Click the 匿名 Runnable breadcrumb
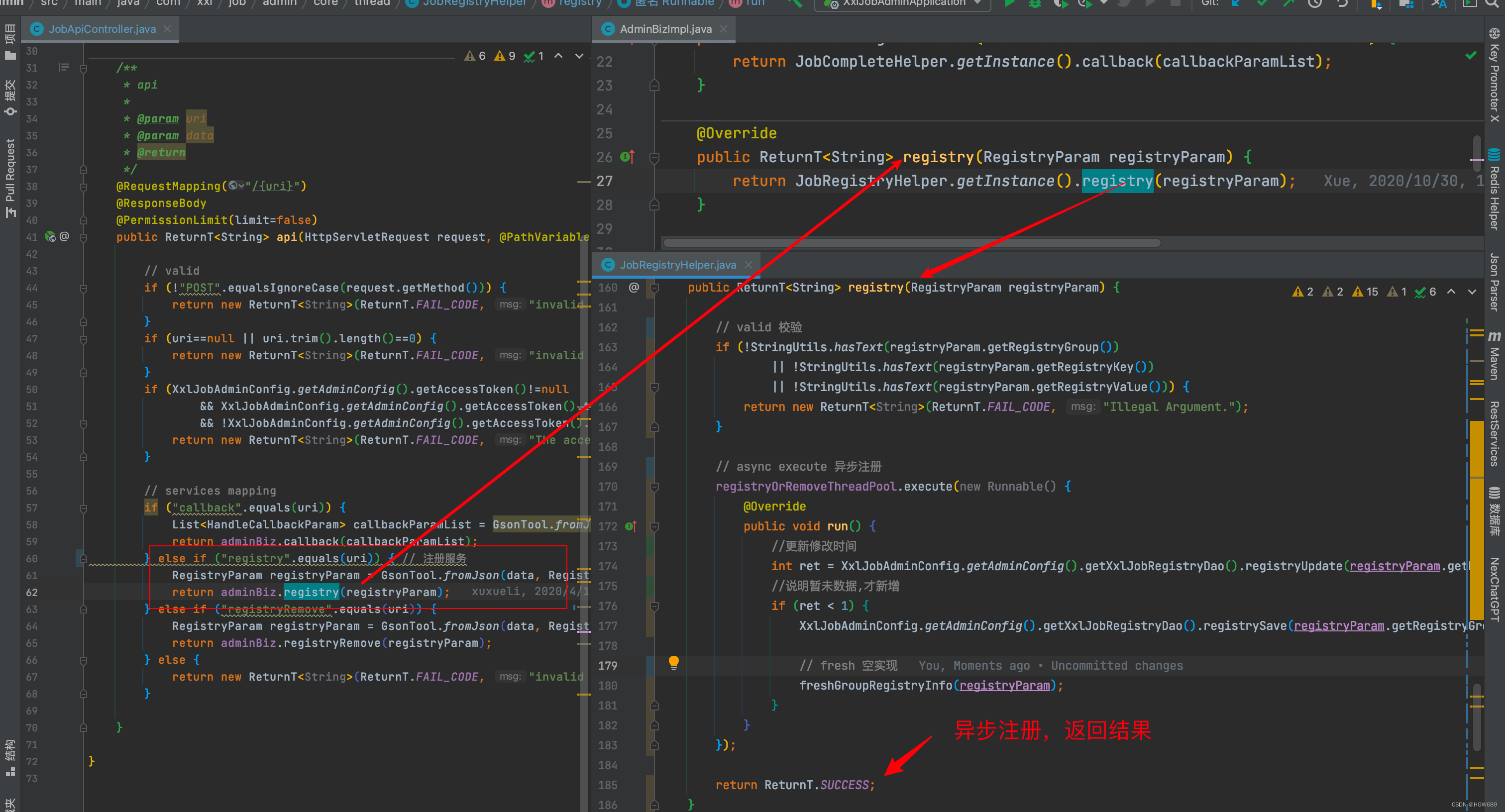The image size is (1505, 812). point(666,3)
